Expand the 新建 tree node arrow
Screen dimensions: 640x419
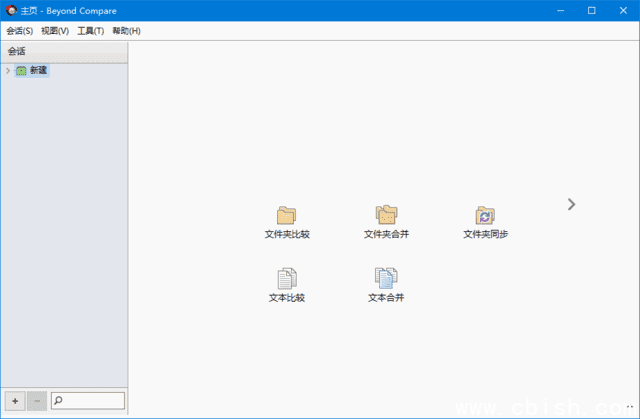tap(8, 71)
